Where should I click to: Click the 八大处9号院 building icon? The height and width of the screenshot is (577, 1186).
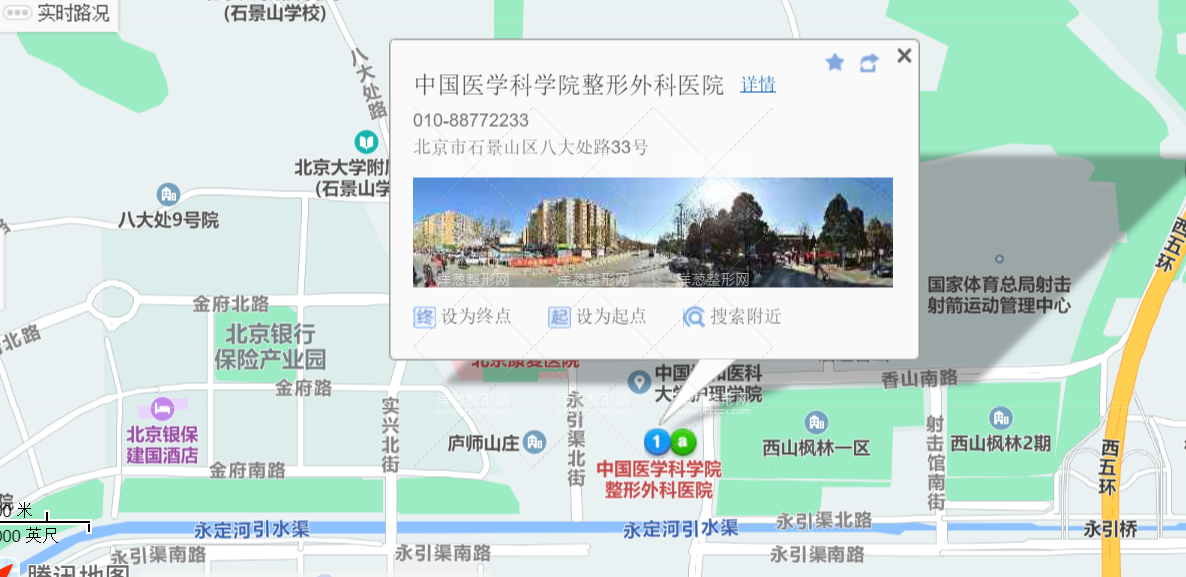168,194
